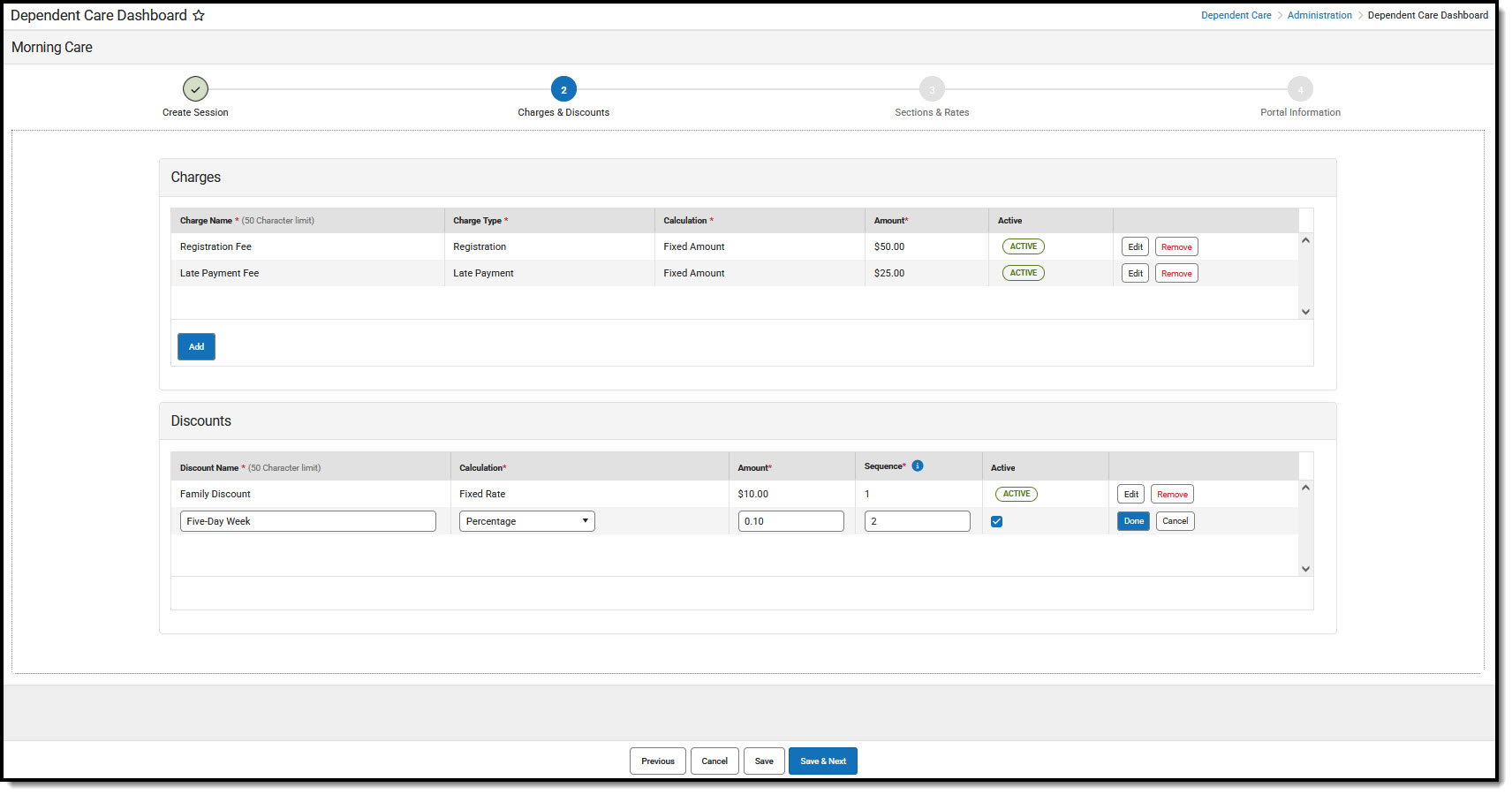Edit the Family Discount row
Viewport: 1512px width, 795px height.
1130,495
